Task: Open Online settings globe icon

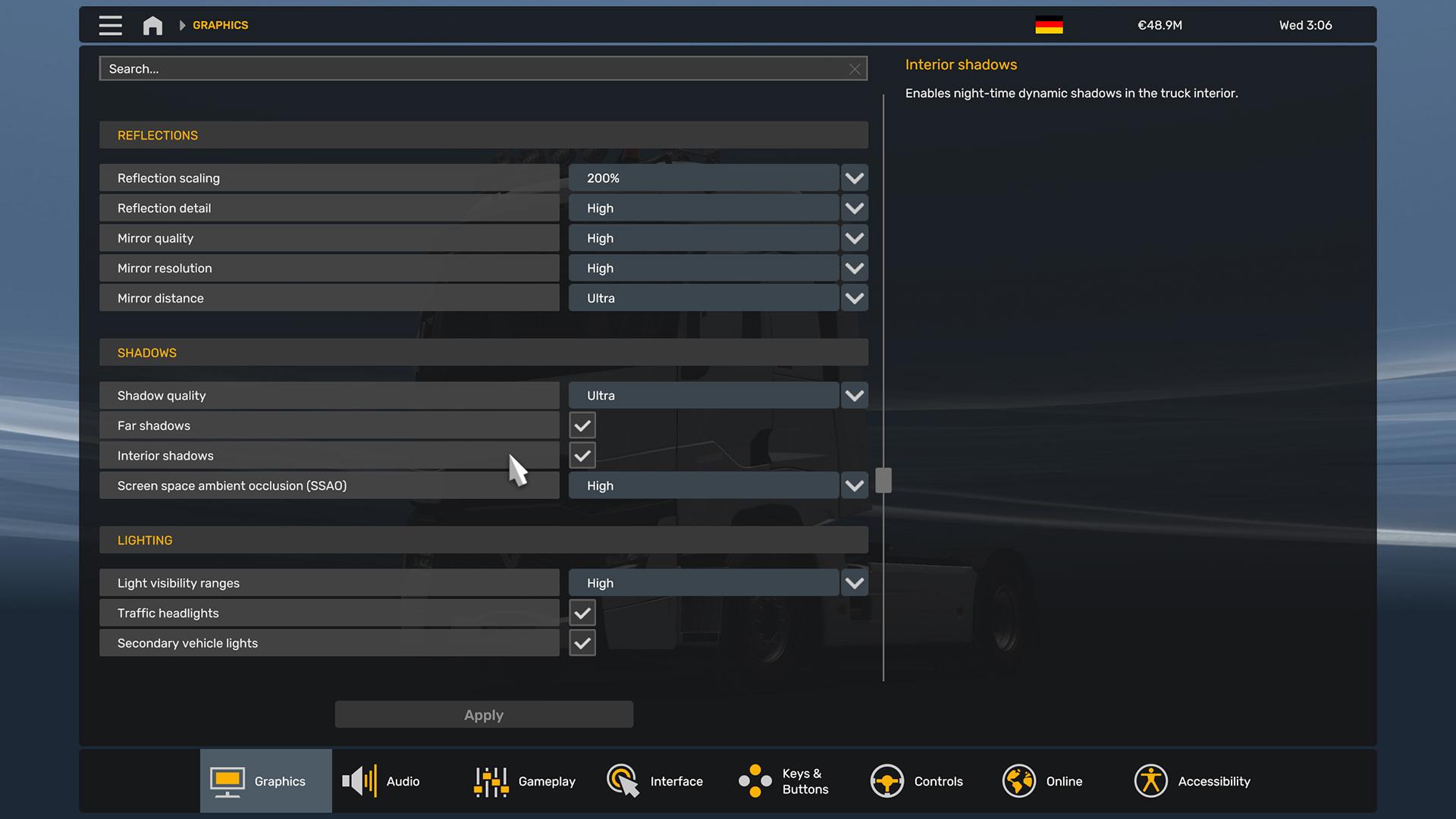Action: [x=1018, y=780]
